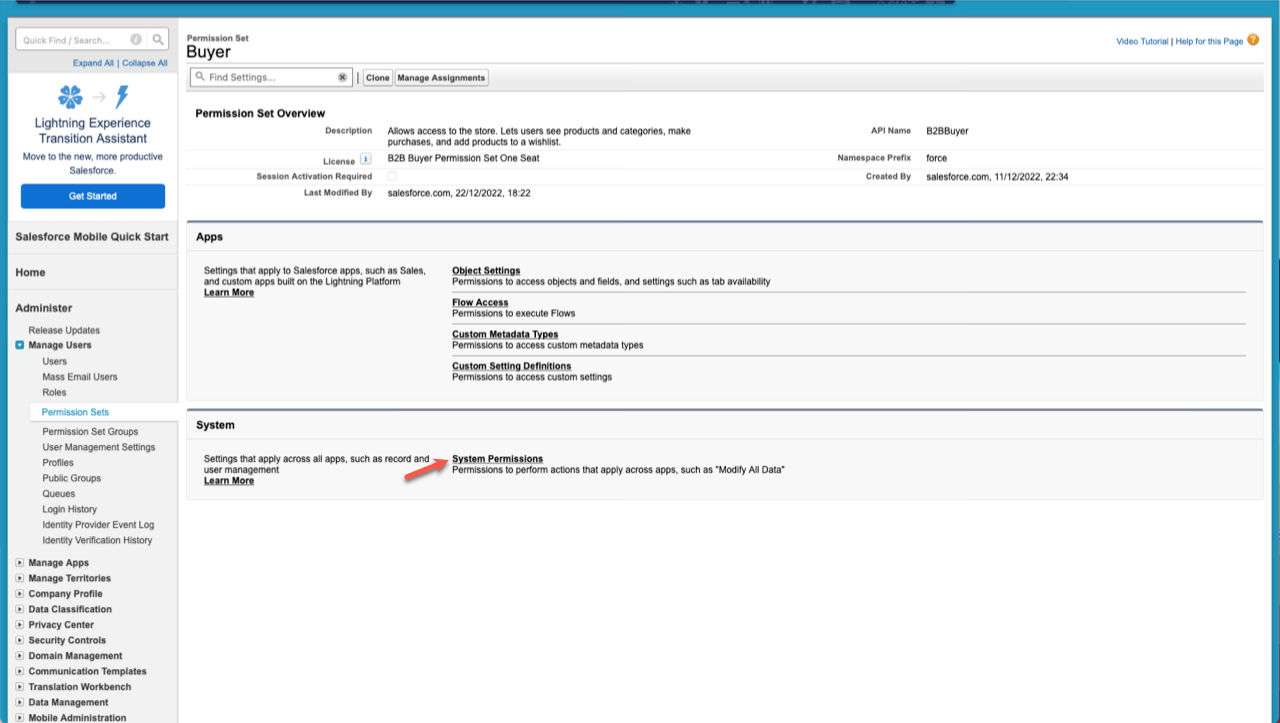The height and width of the screenshot is (723, 1280).
Task: Open Queues in the sidebar
Action: click(59, 494)
